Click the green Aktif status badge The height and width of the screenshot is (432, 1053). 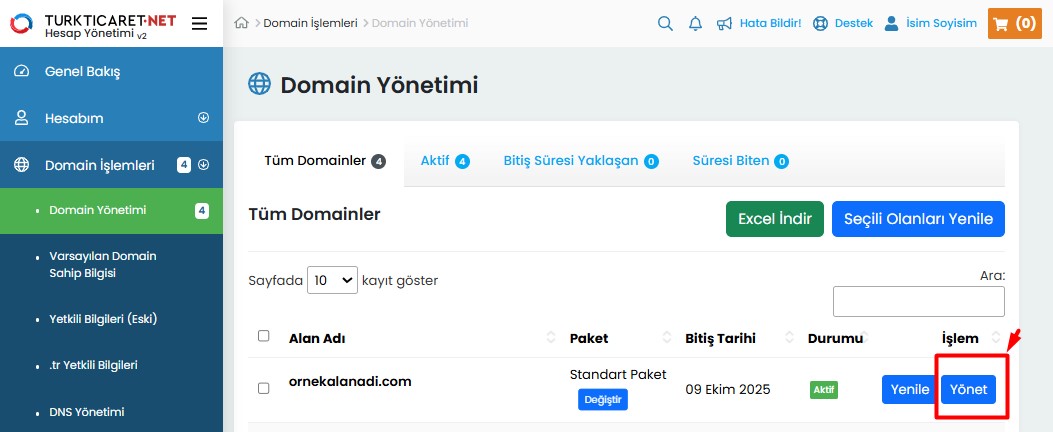pos(824,389)
